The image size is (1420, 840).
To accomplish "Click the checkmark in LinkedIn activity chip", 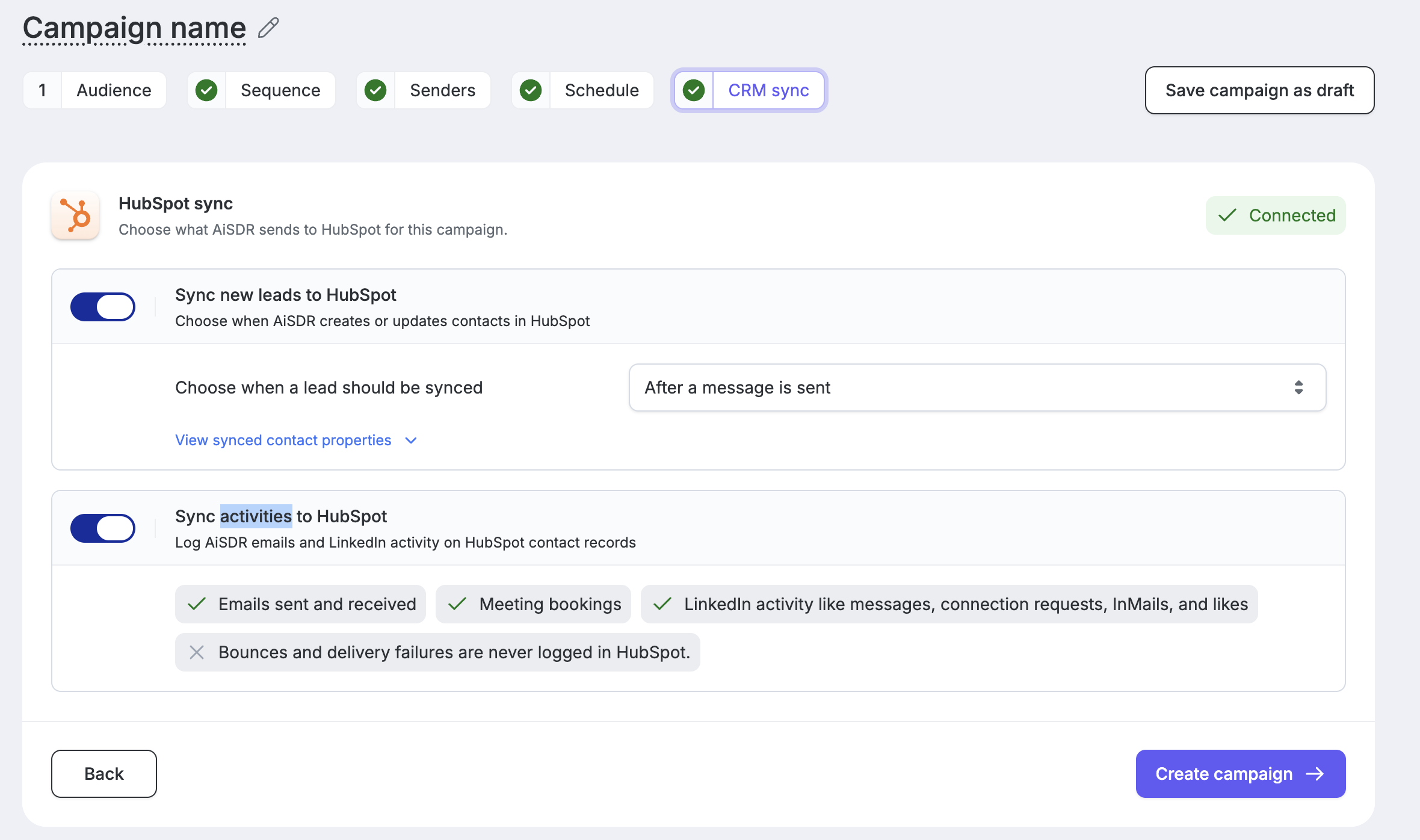I will pyautogui.click(x=662, y=604).
